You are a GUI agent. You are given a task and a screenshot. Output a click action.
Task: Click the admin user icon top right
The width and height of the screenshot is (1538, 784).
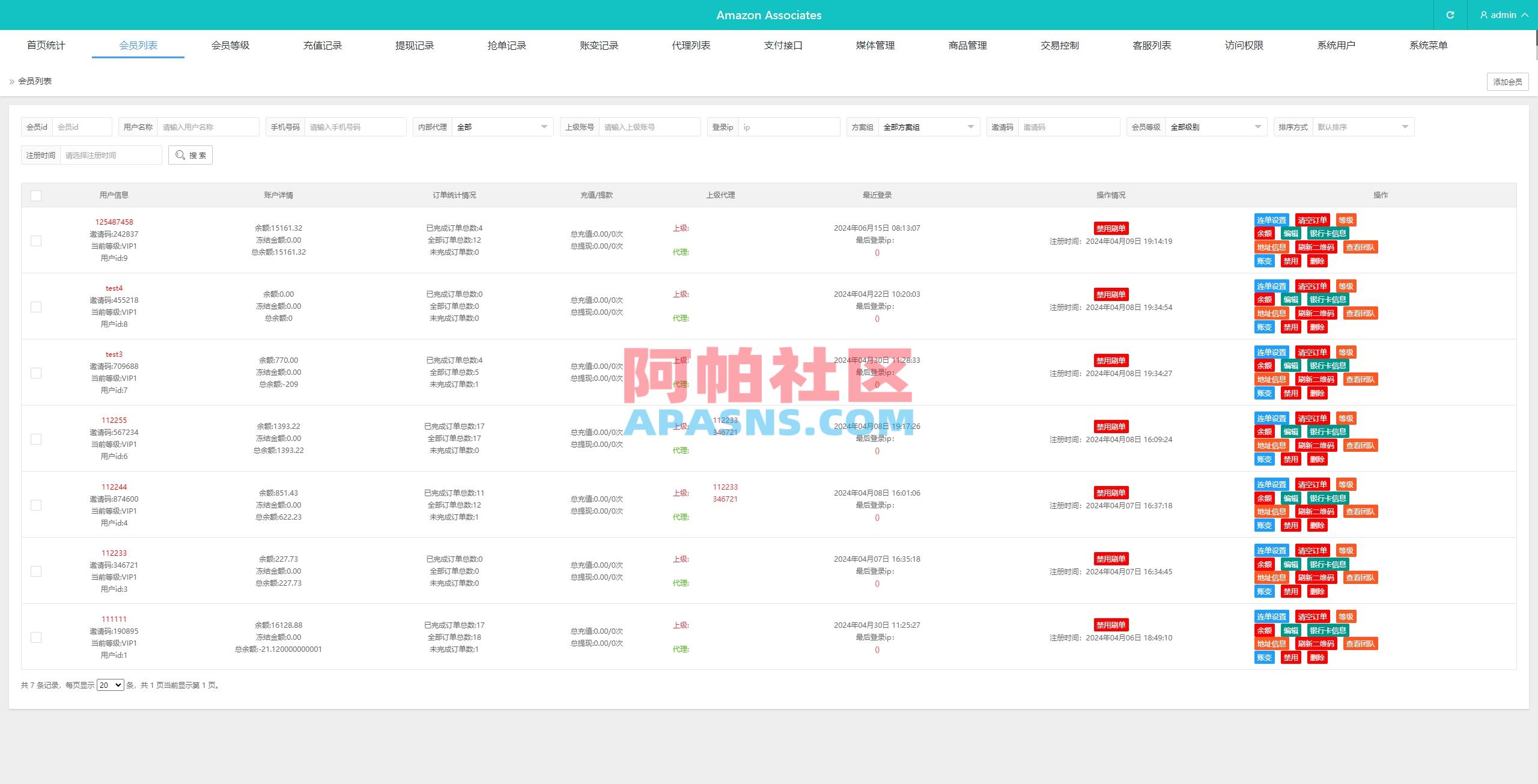coord(1483,15)
